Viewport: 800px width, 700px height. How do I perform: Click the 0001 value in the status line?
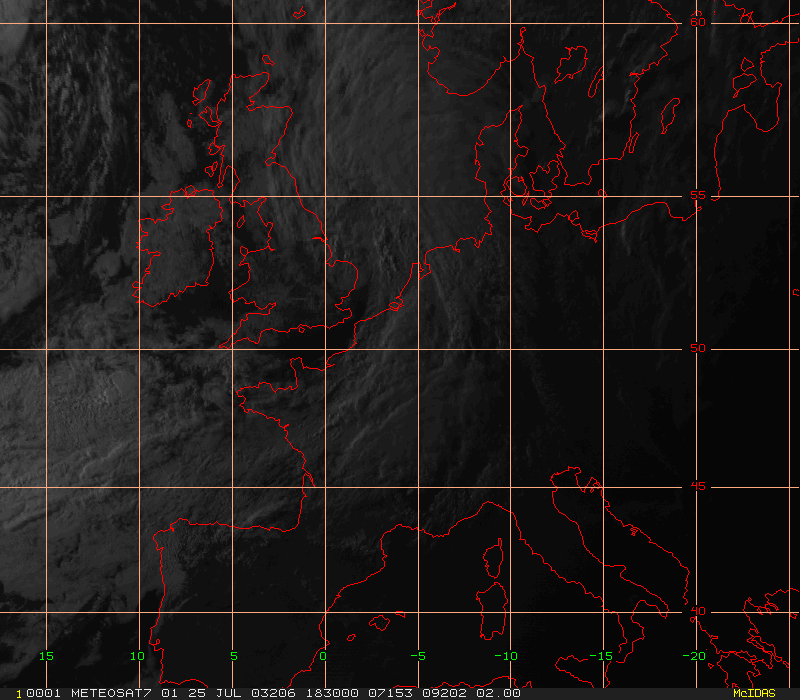pos(43,693)
